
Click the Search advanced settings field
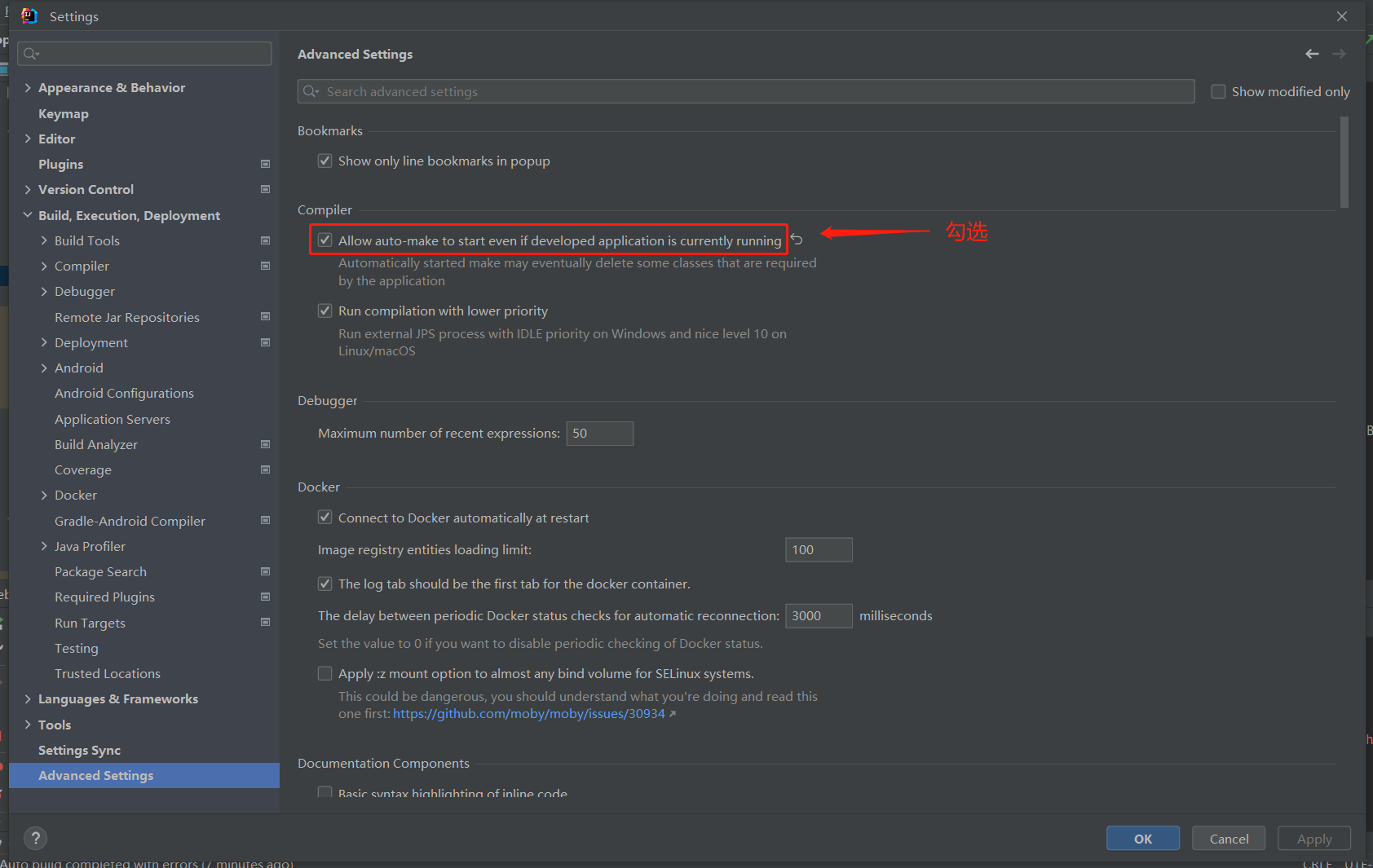click(746, 92)
